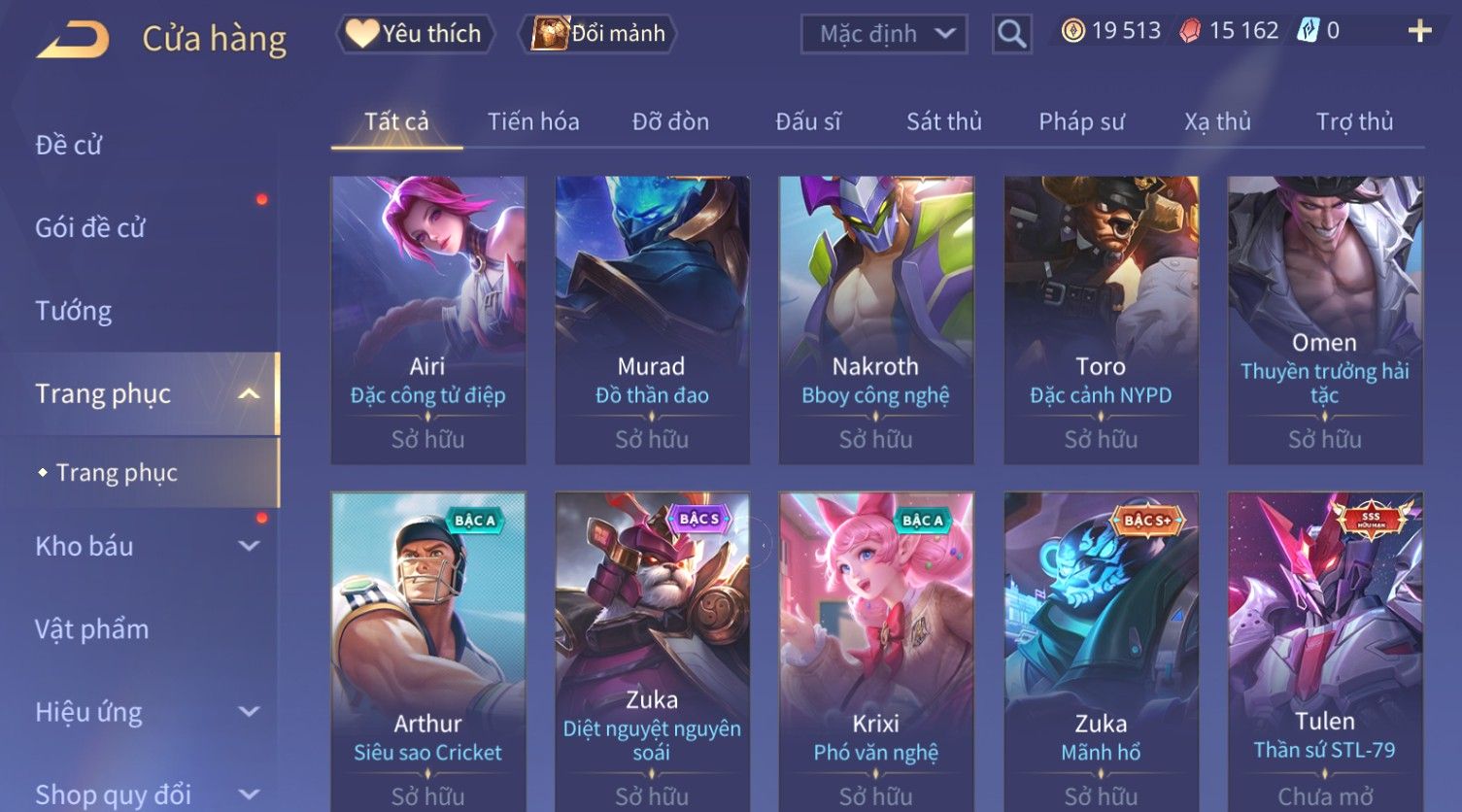Expand the Hiệu ứng sidebar section
Image resolution: width=1462 pixels, height=812 pixels.
pyautogui.click(x=249, y=712)
